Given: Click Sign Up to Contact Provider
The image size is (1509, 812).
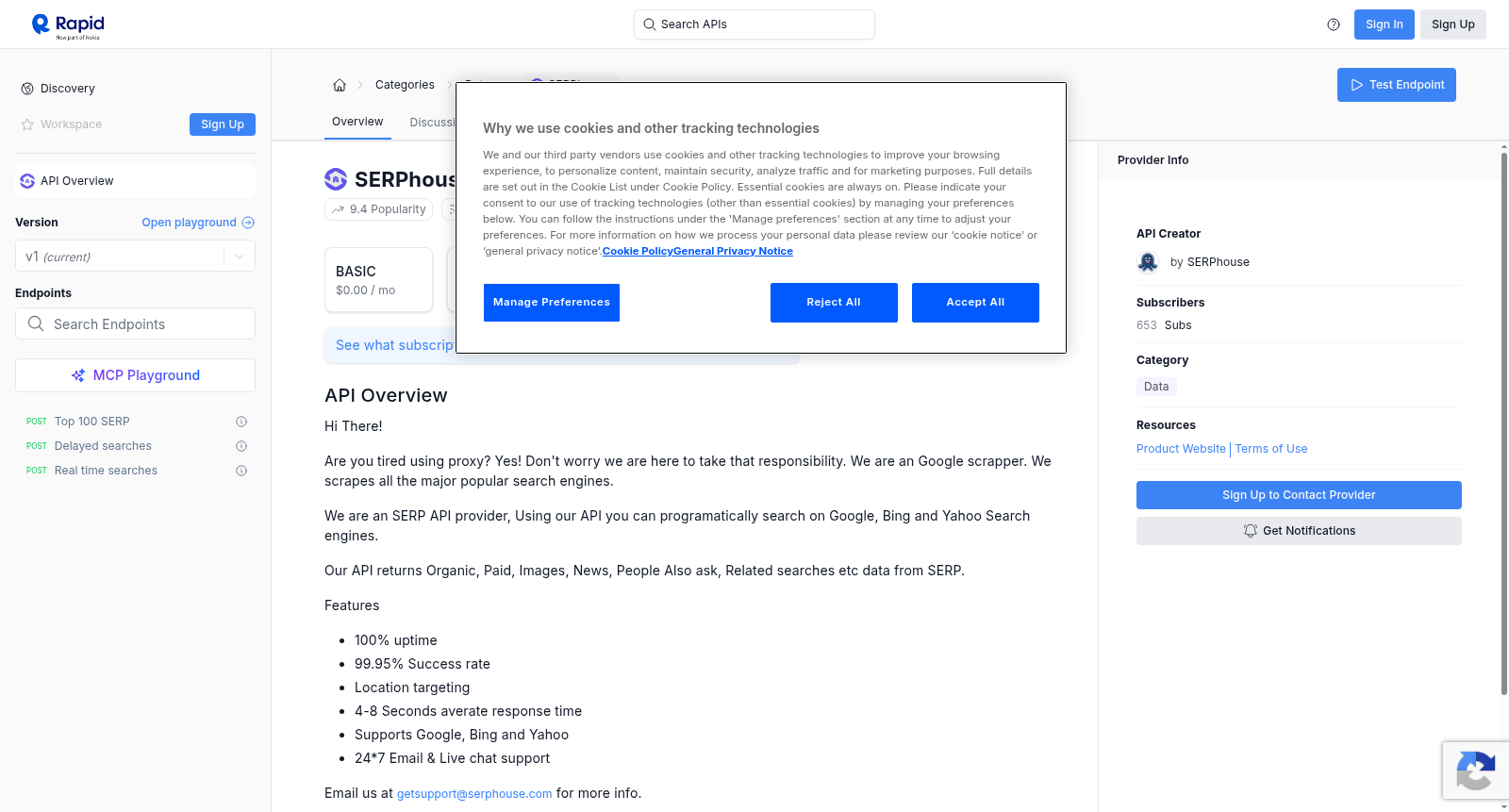Looking at the screenshot, I should [1299, 495].
